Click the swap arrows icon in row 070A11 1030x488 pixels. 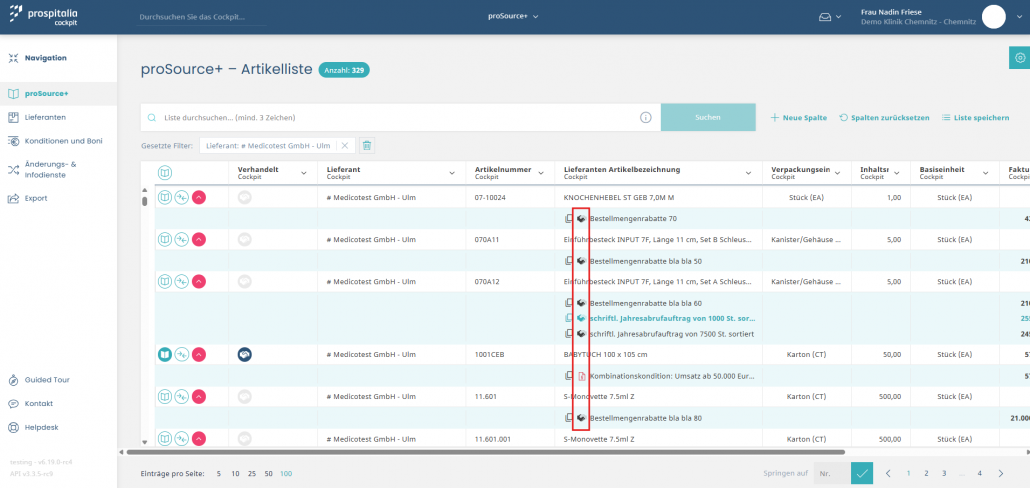[x=181, y=239]
